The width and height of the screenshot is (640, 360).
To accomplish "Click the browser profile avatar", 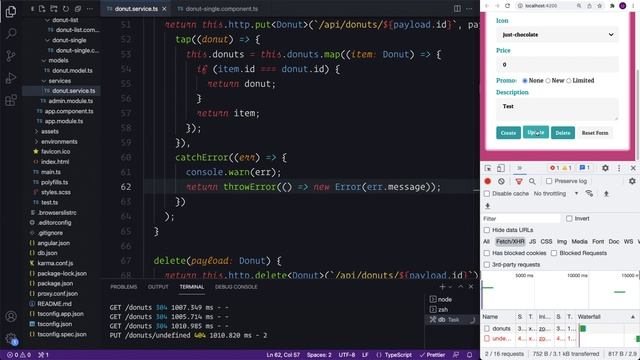I will [622, 6].
